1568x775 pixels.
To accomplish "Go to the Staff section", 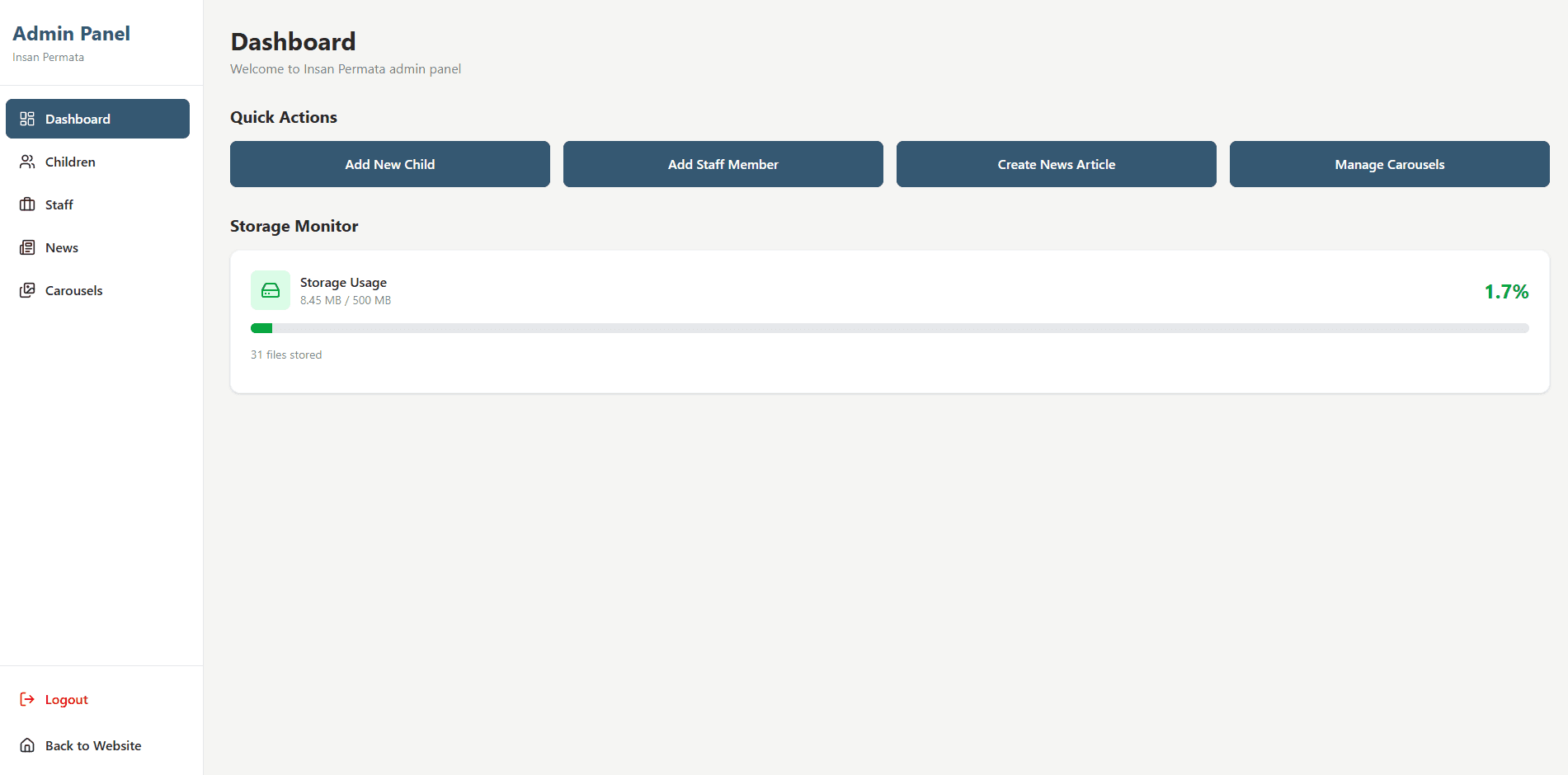I will pos(59,204).
